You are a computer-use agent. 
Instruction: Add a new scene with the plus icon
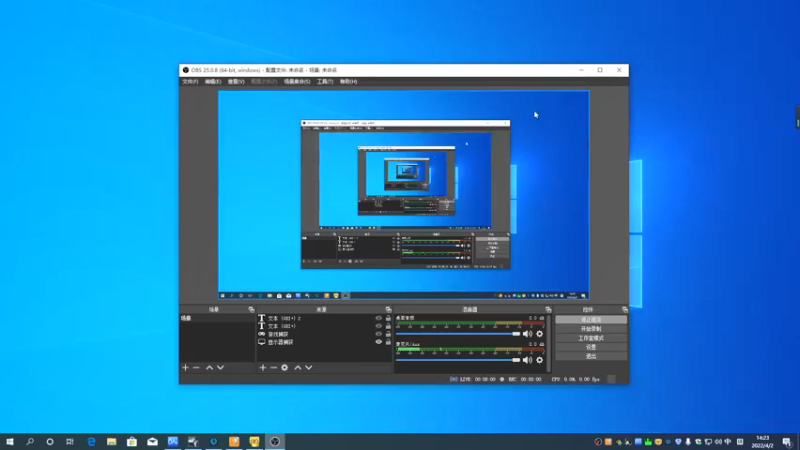pyautogui.click(x=185, y=367)
